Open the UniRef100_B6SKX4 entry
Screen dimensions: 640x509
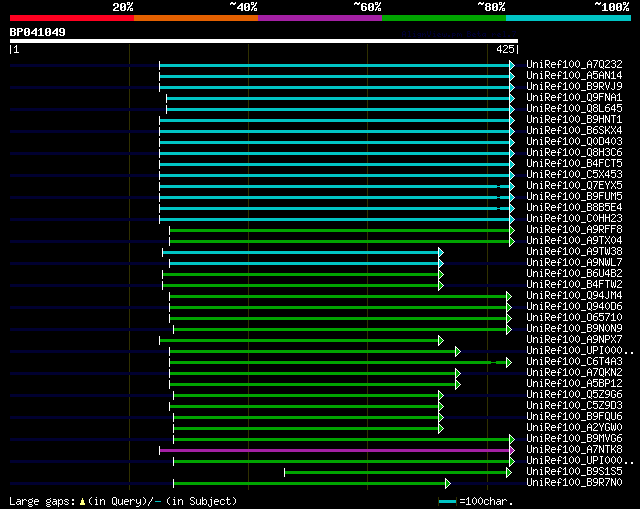pos(574,131)
